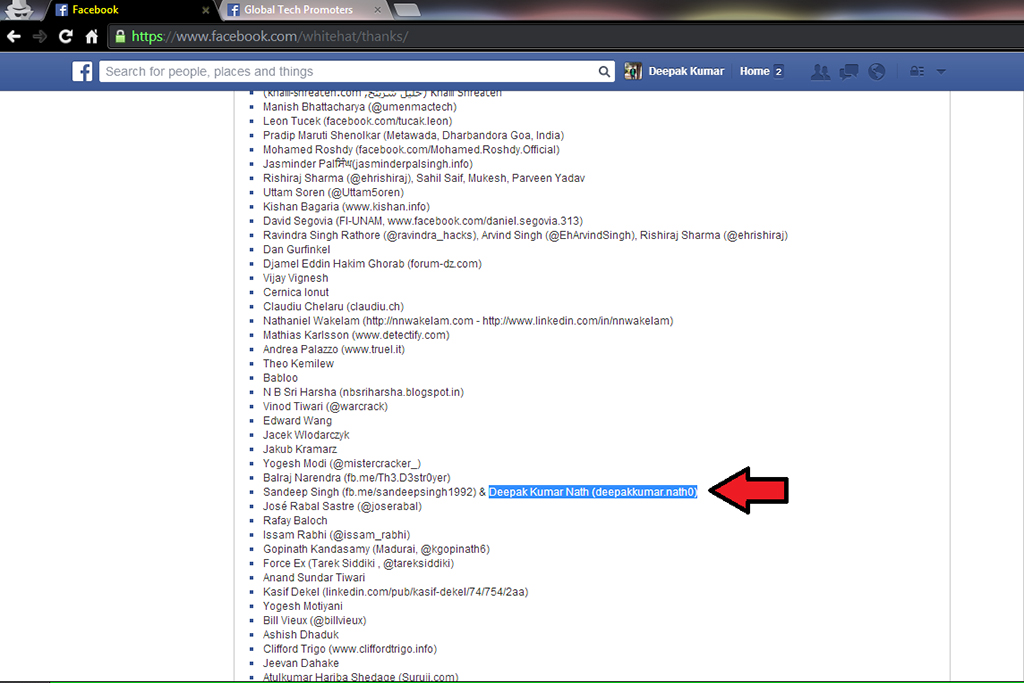The width and height of the screenshot is (1024, 683).
Task: Go back with browser back arrow
Action: tap(14, 37)
